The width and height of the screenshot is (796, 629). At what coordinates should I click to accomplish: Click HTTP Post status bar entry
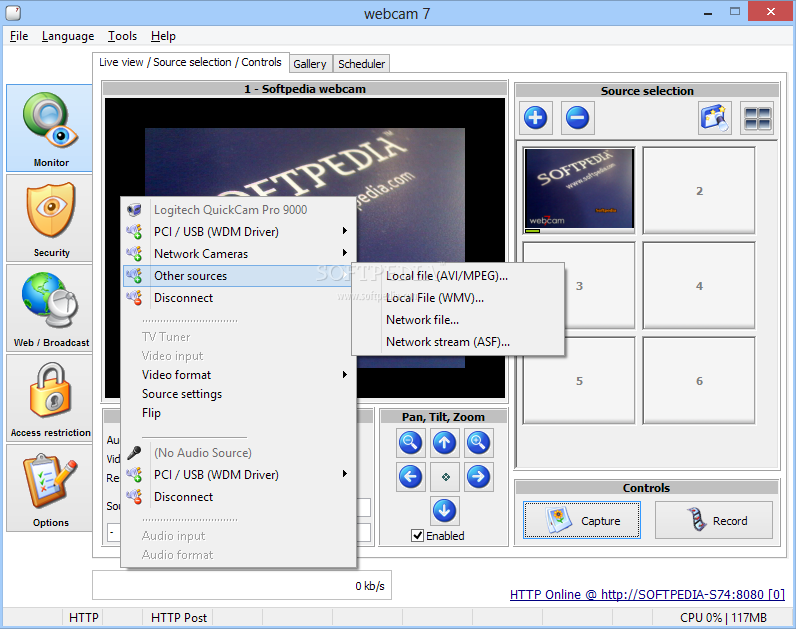(179, 617)
